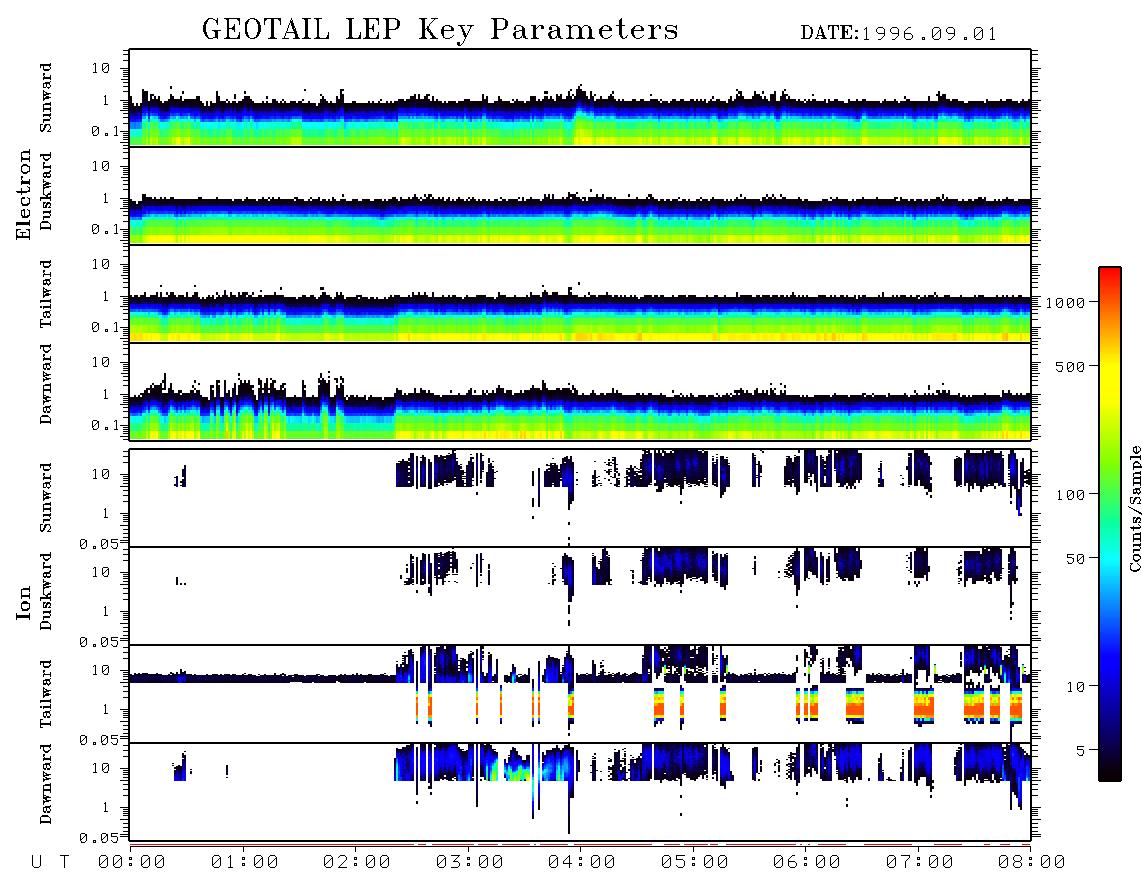
Task: Click the "01:00" time tick label
Action: (245, 862)
